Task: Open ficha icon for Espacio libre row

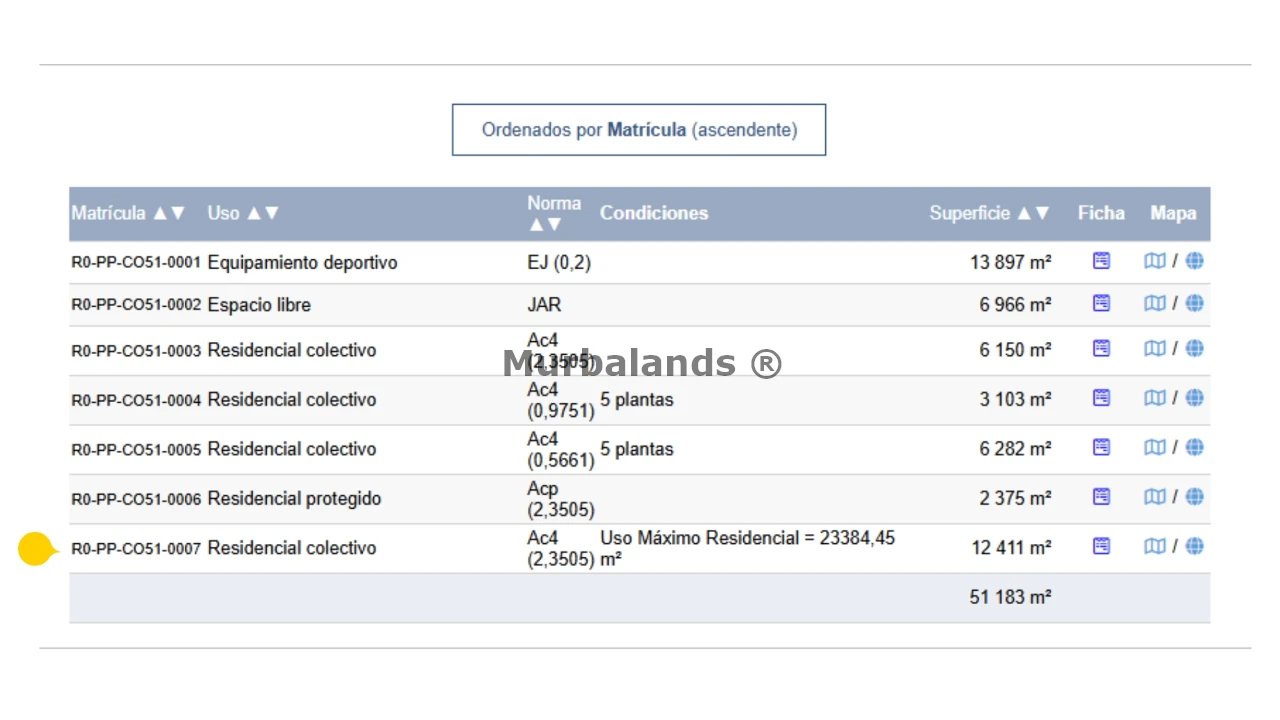Action: coord(1101,303)
